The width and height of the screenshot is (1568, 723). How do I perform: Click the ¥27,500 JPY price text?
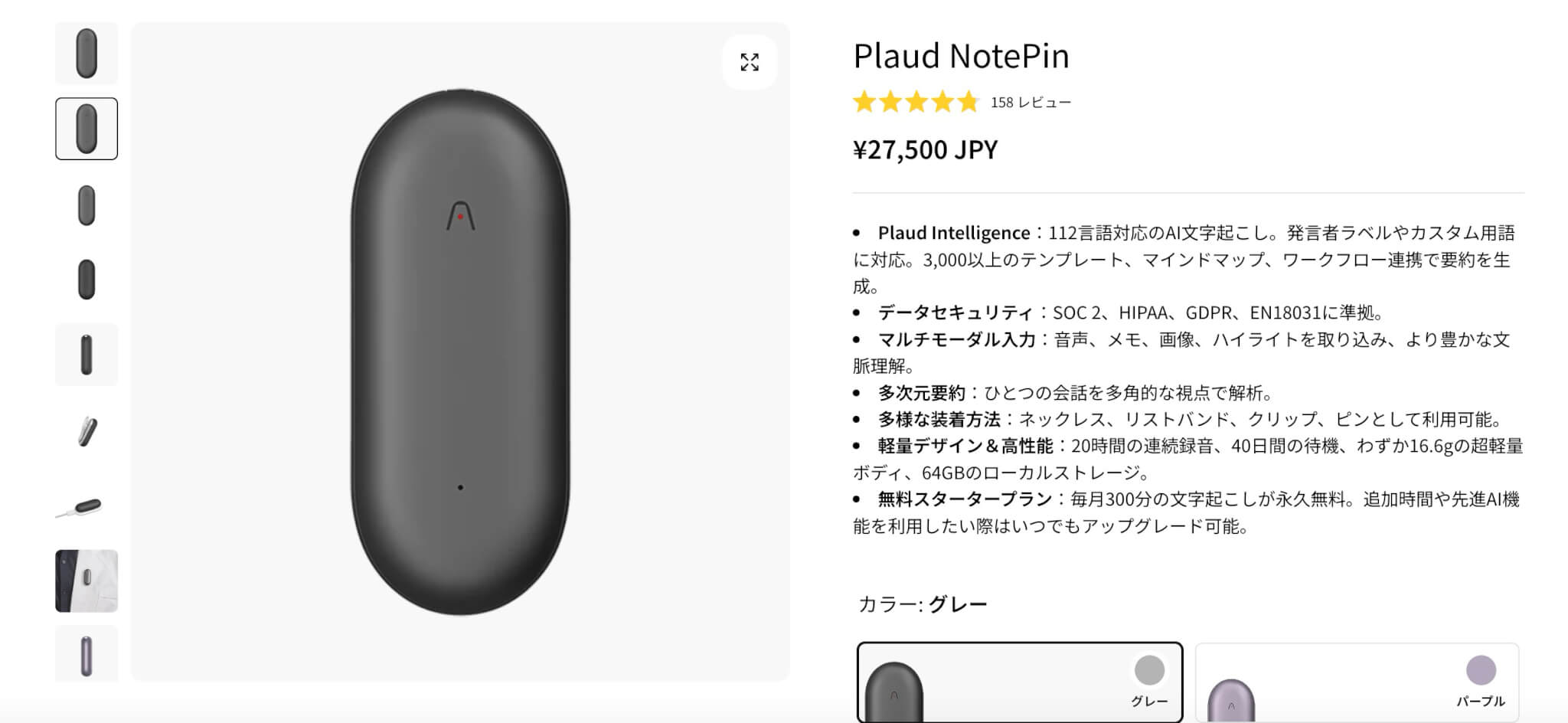tap(925, 149)
